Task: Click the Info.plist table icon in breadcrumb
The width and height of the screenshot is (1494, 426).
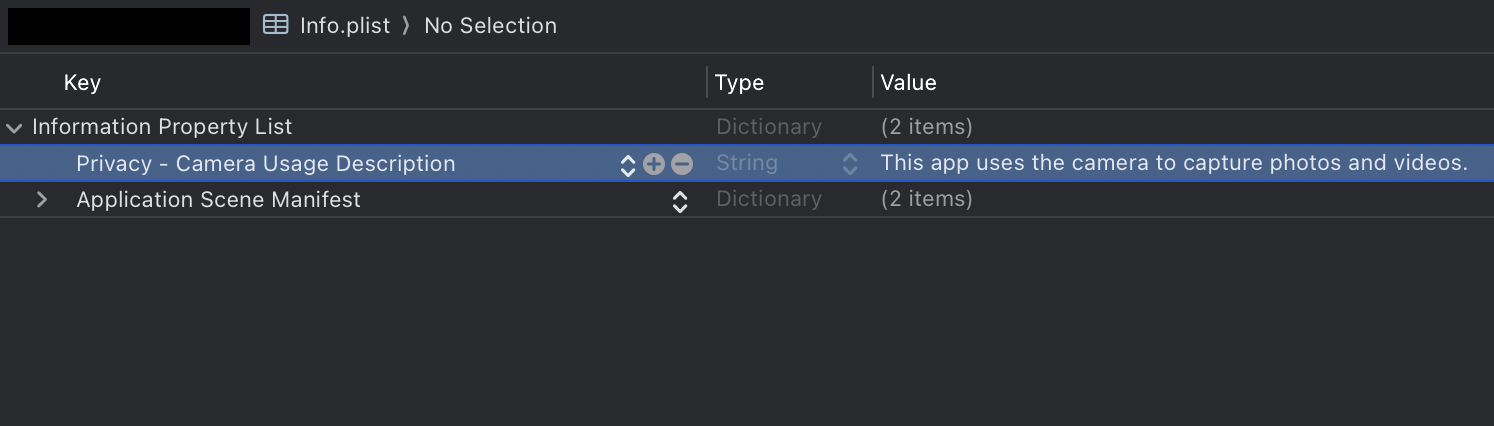Action: (276, 25)
